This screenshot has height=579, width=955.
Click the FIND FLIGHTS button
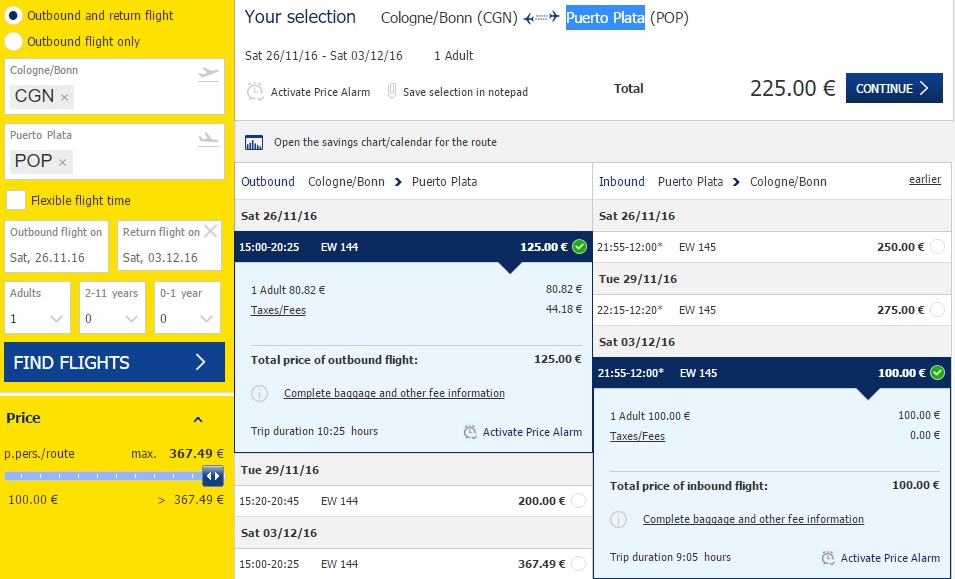click(x=115, y=362)
